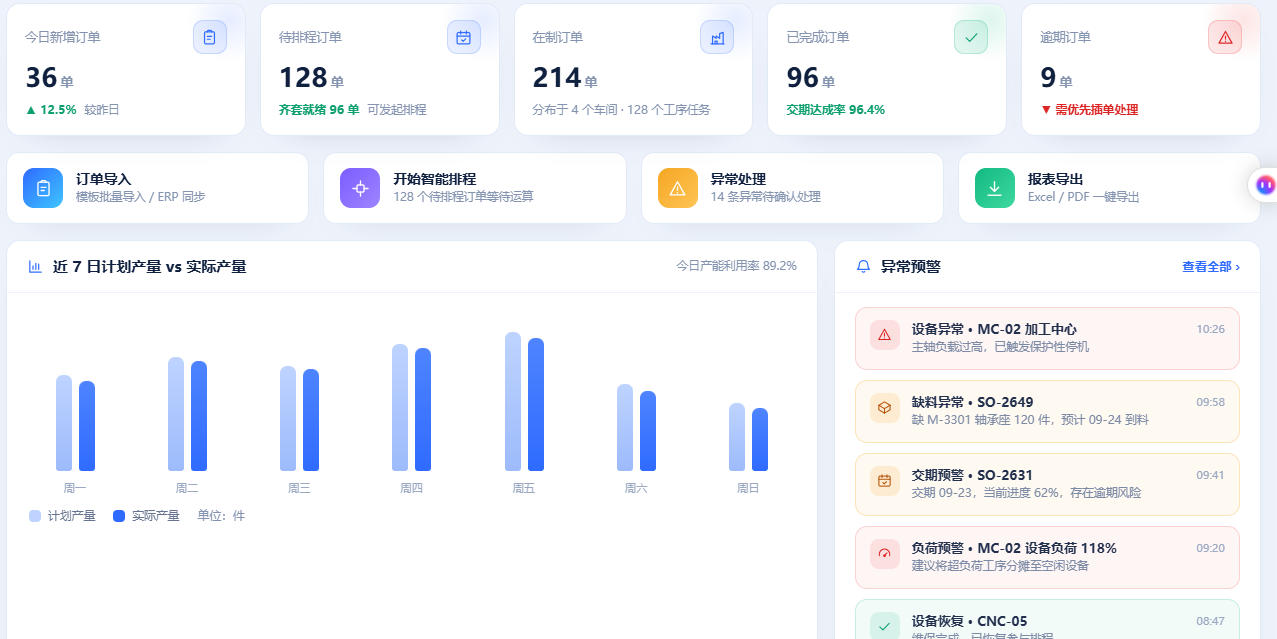Open the 订单导入 quick action

tap(157, 188)
